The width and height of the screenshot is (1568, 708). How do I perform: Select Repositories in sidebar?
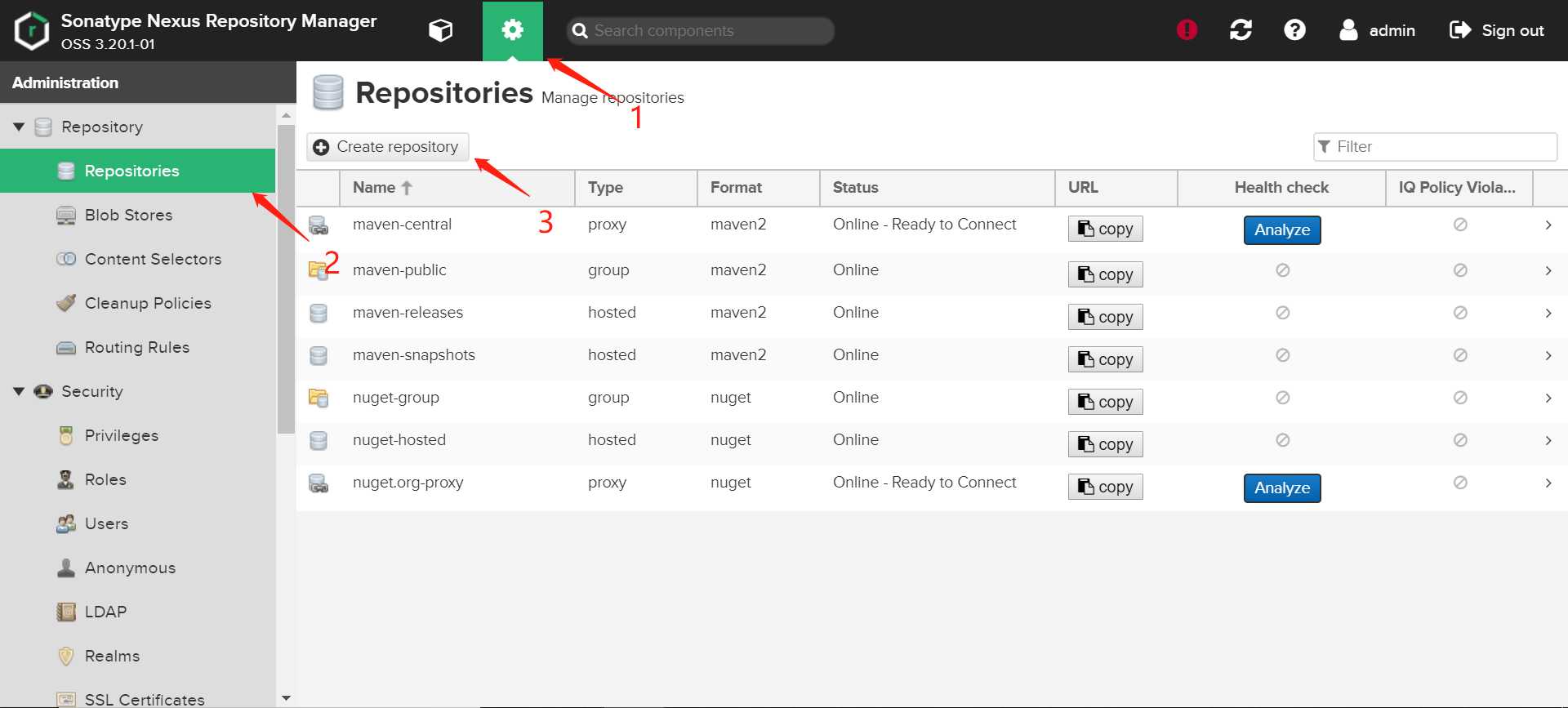pyautogui.click(x=137, y=171)
